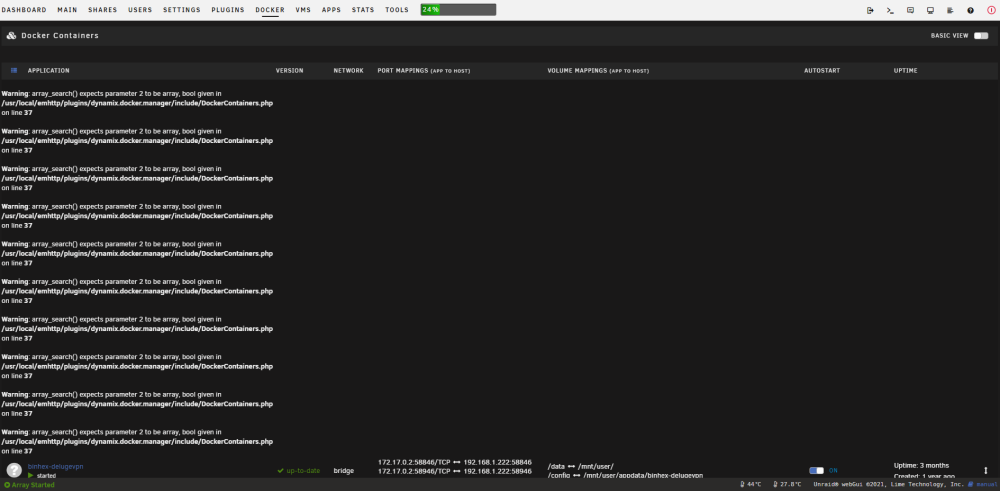The height and width of the screenshot is (491, 1000).
Task: Toggle the help question mark icon
Action: (971, 10)
